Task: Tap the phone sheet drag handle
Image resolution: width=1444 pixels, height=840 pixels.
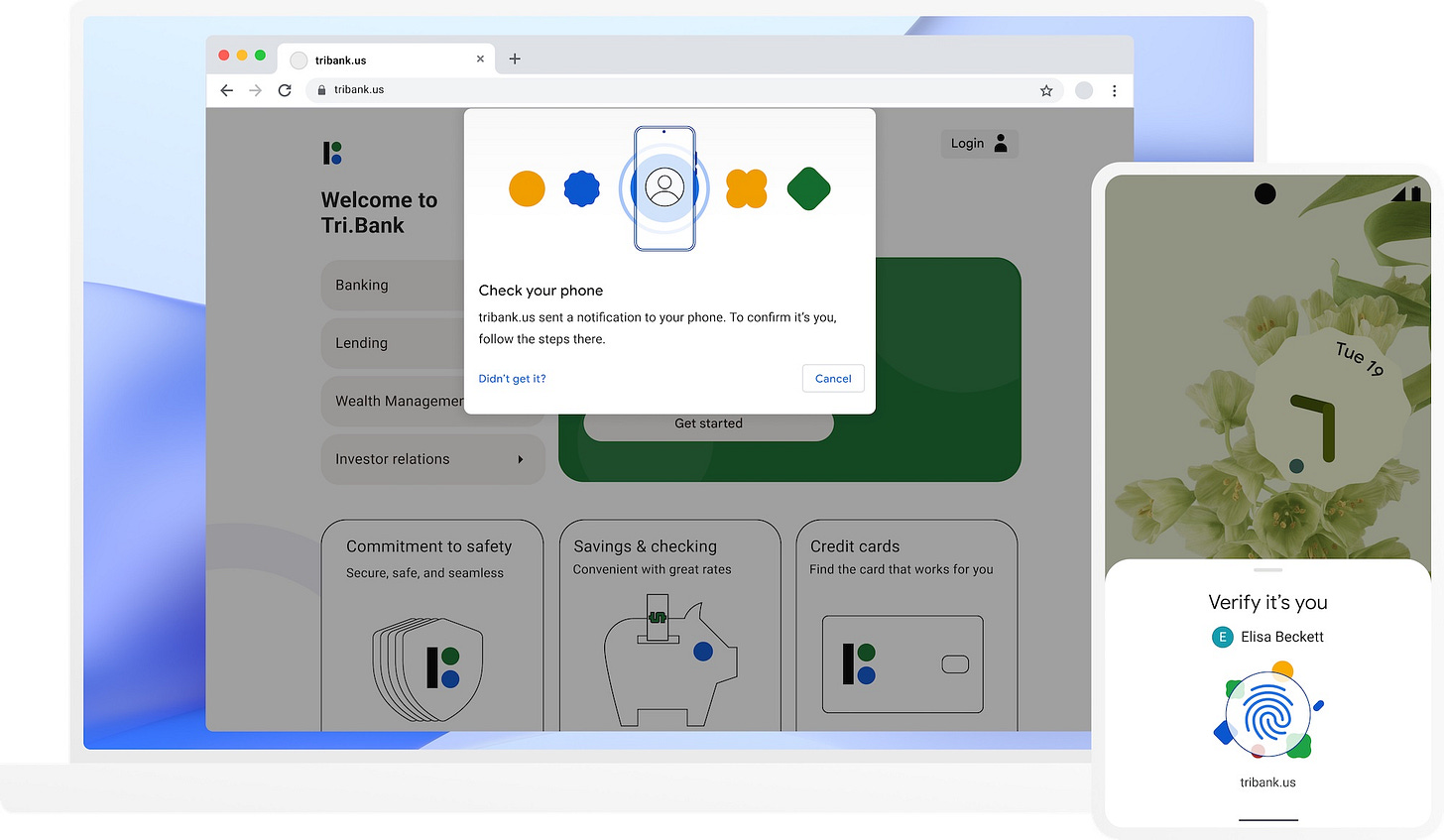Action: tap(1268, 570)
